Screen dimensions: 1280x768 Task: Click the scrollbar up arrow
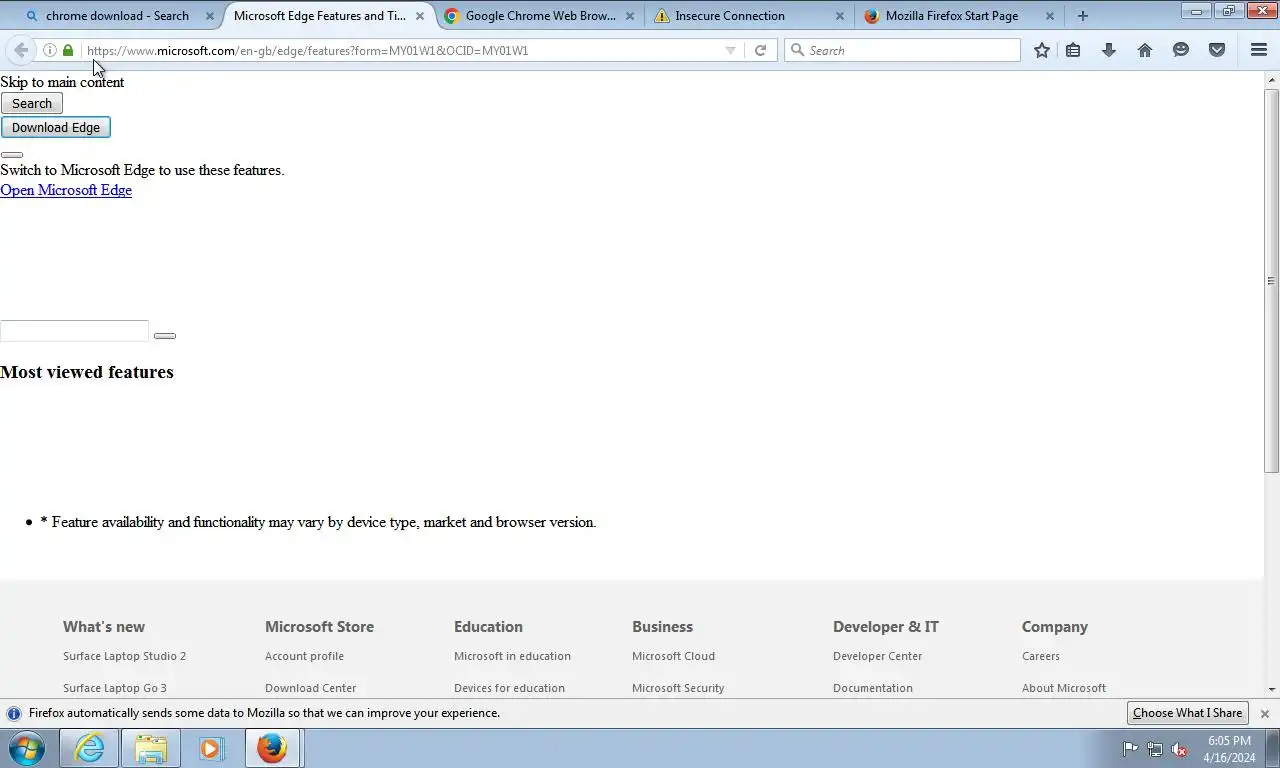[1272, 78]
